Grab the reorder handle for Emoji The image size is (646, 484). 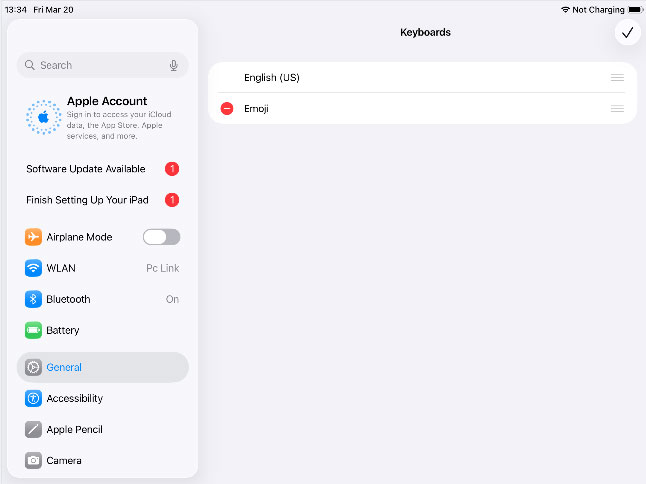coord(617,109)
